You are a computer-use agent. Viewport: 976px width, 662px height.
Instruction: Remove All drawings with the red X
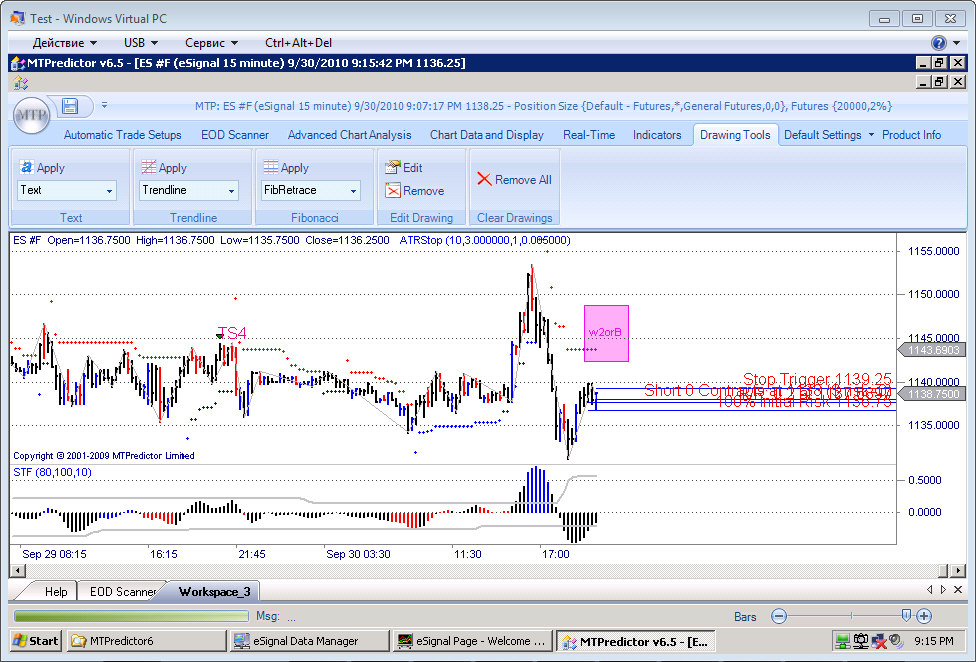[514, 180]
